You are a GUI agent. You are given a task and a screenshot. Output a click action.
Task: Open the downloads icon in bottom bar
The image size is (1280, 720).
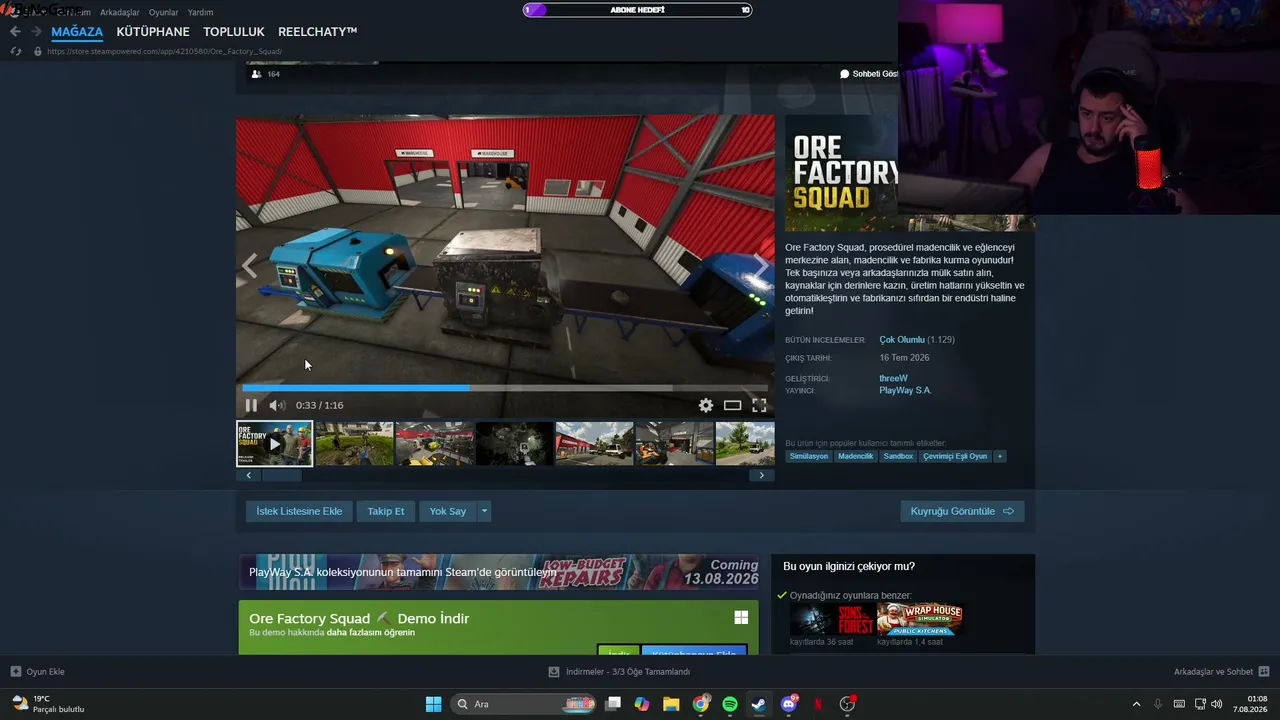pyautogui.click(x=554, y=672)
